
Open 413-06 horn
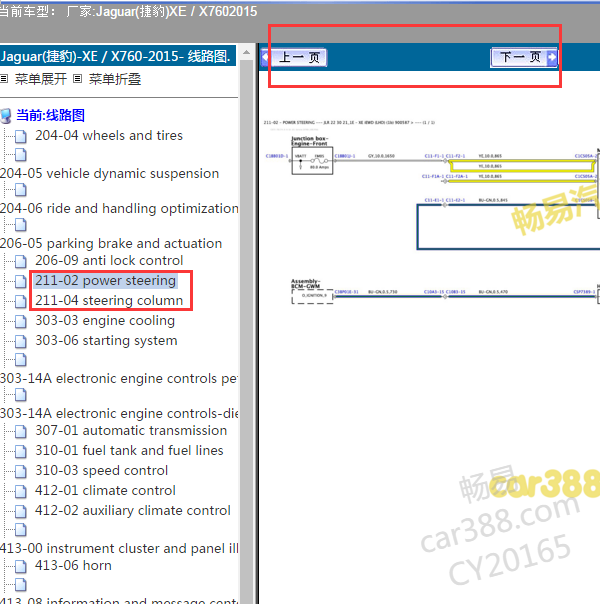point(73,566)
